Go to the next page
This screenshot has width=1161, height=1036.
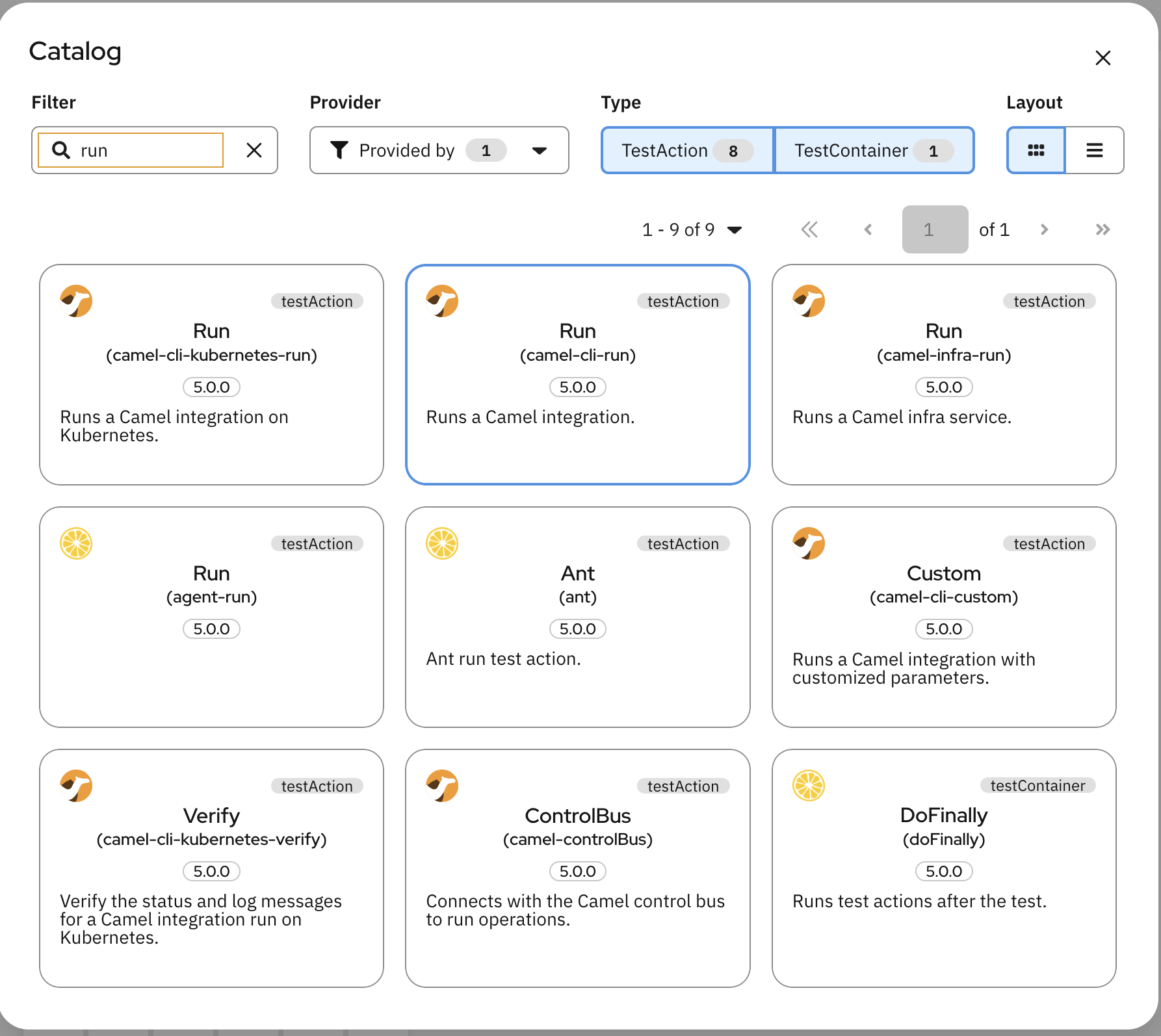tap(1044, 229)
